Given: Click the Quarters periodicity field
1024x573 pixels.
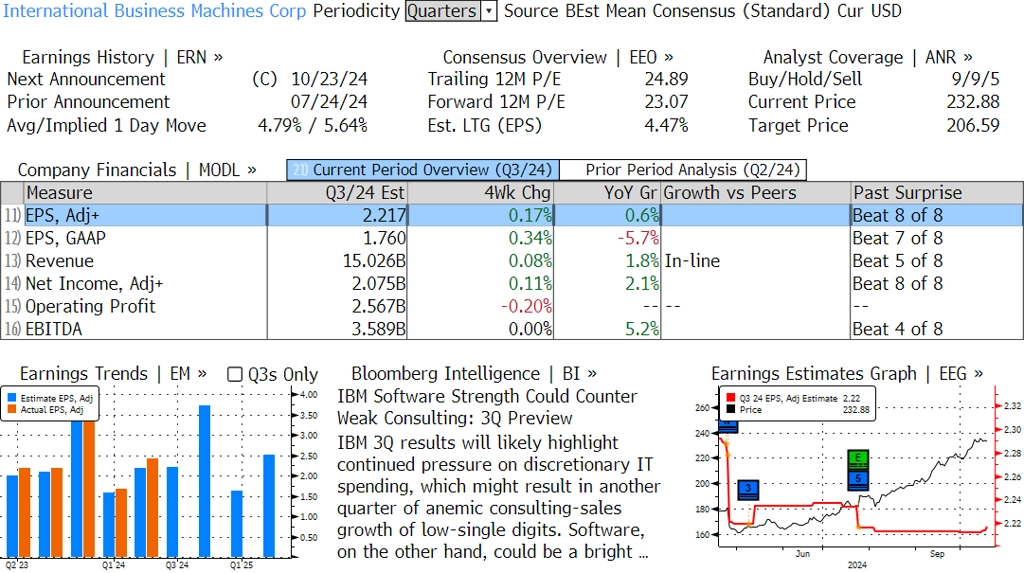Looking at the screenshot, I should pos(442,12).
